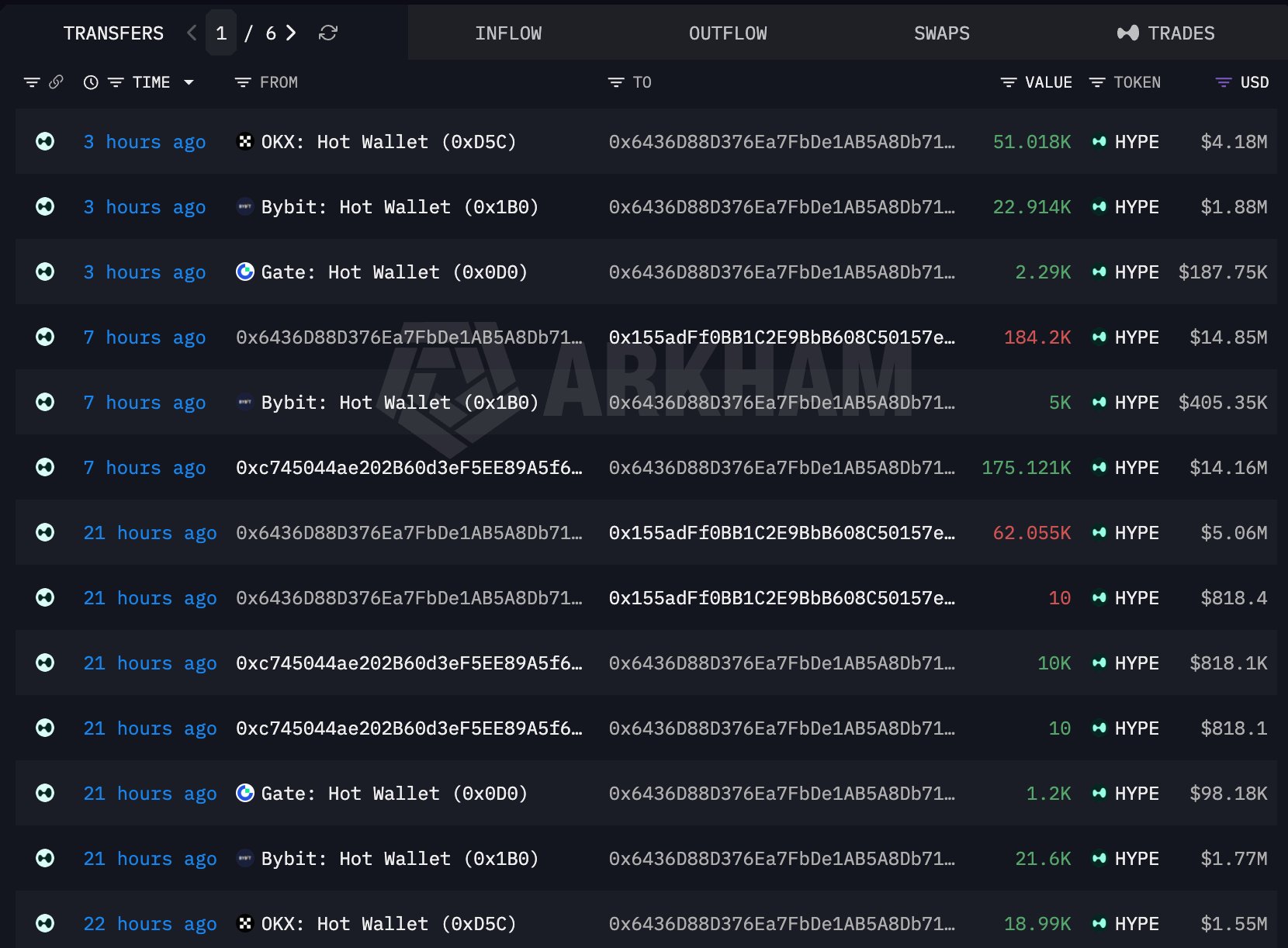Open 0xc745044a address in 10K row
The width and height of the screenshot is (1288, 948).
(409, 663)
